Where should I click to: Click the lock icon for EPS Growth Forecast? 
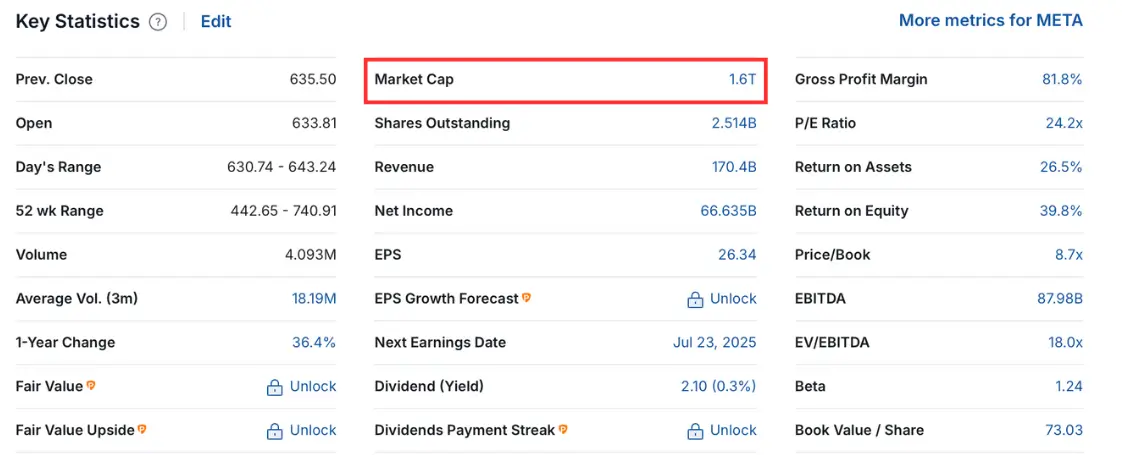tap(694, 300)
